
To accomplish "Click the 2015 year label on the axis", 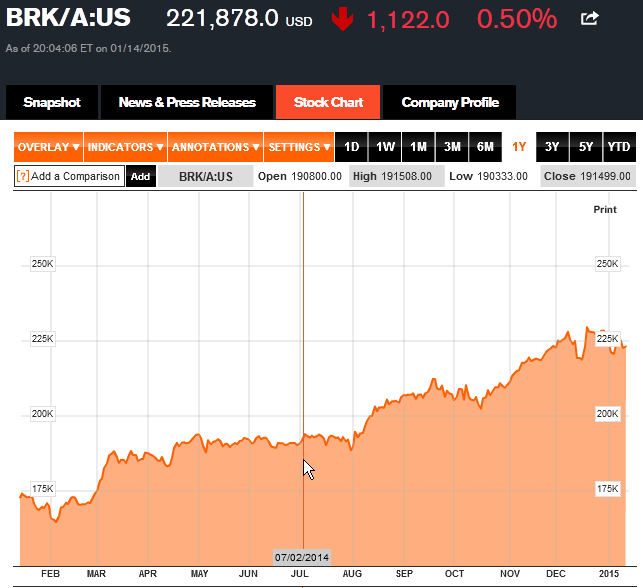I will 609,574.
